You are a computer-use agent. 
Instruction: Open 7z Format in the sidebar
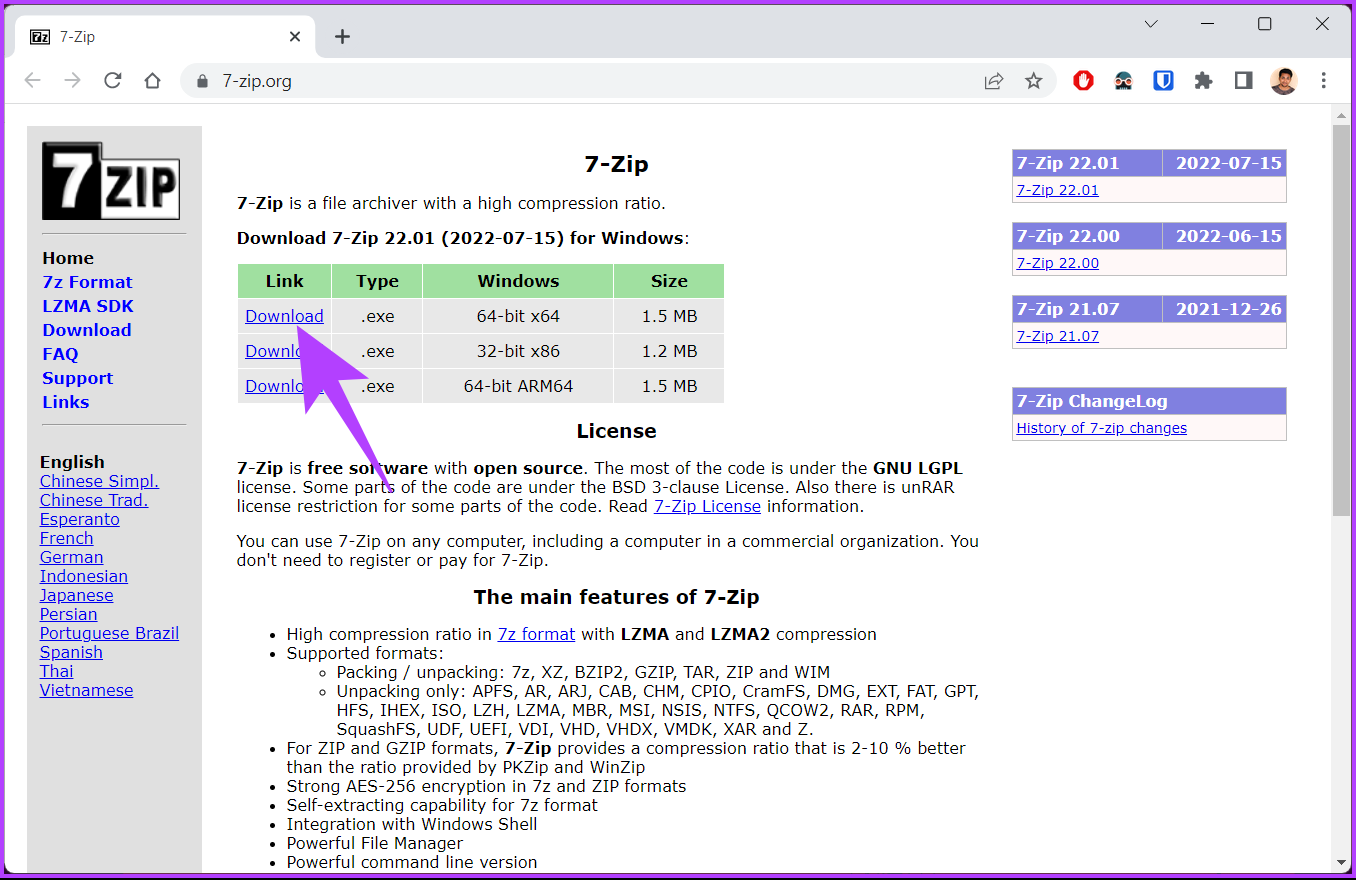click(x=87, y=282)
